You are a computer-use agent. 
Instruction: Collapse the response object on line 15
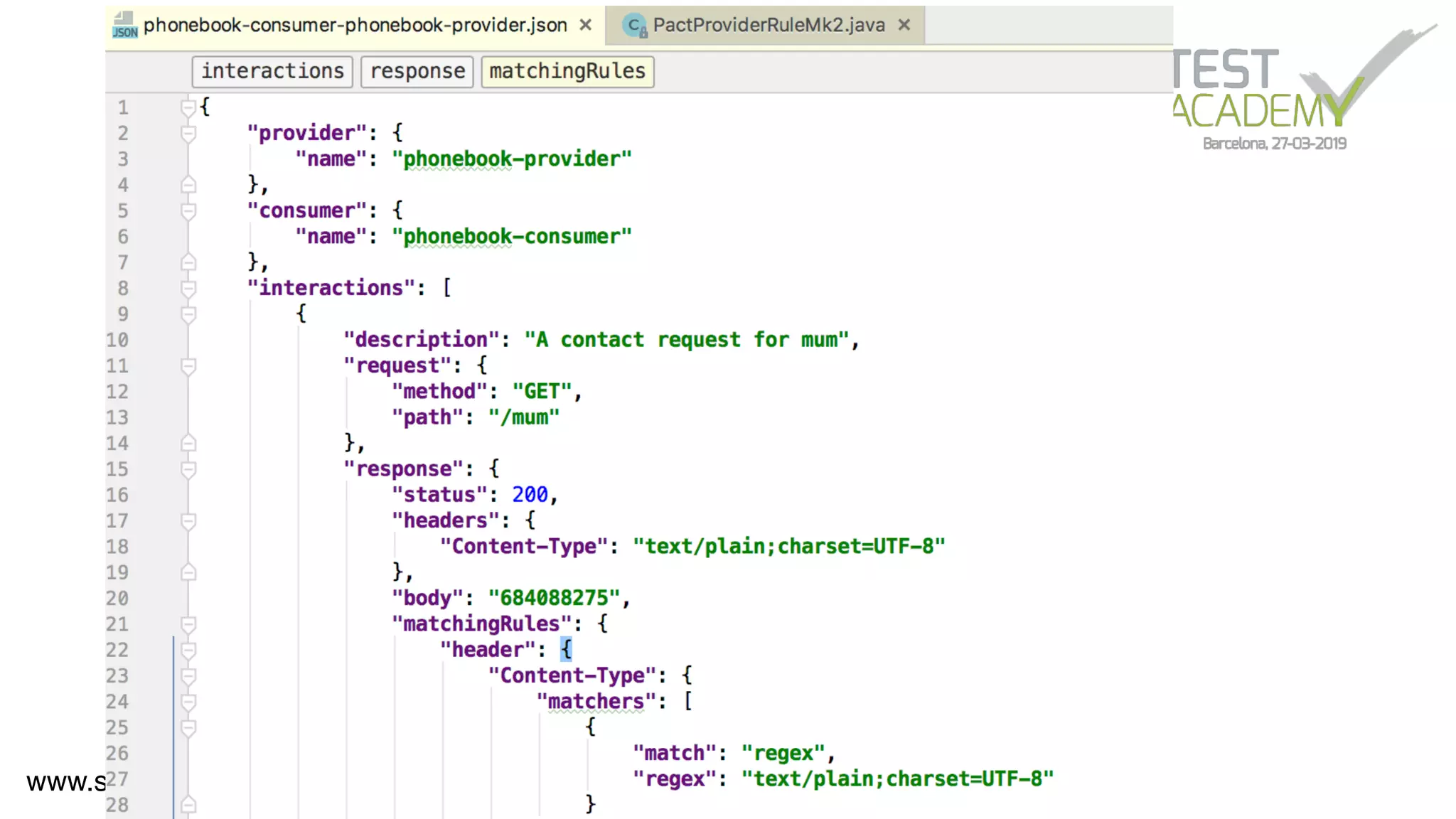188,469
